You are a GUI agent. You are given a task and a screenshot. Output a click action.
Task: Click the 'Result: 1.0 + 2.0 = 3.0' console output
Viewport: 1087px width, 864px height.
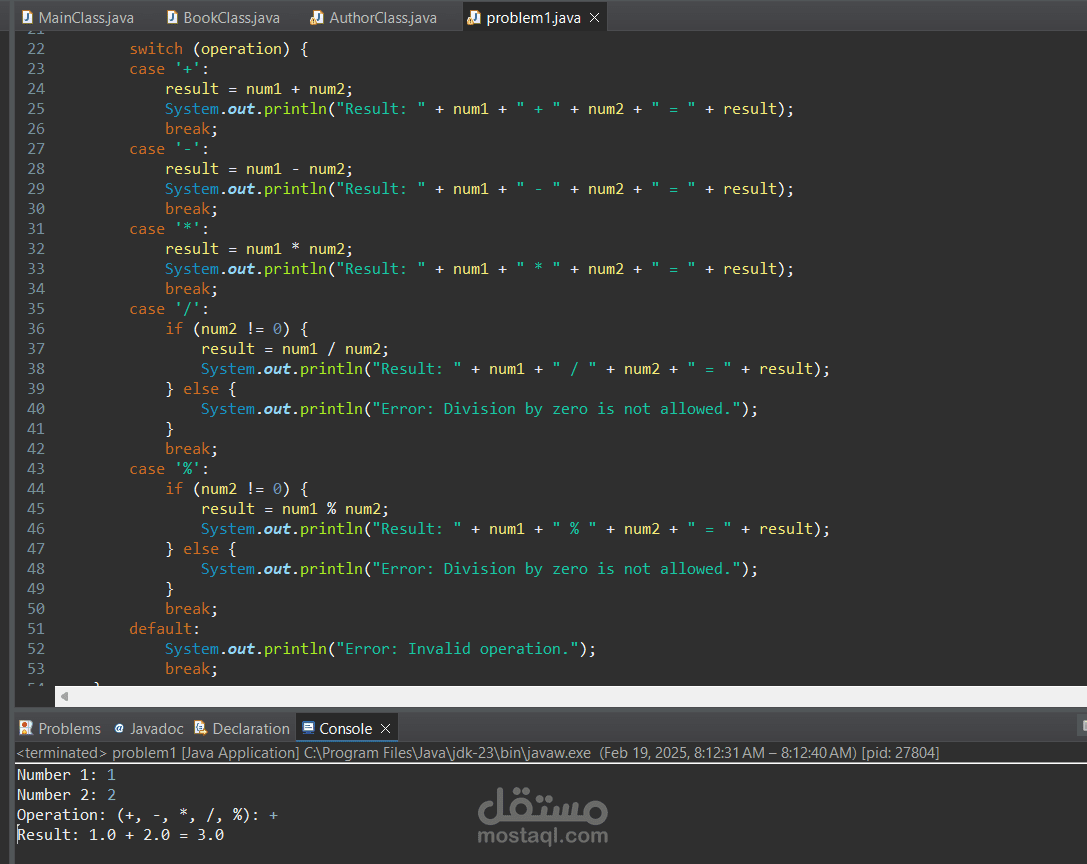click(121, 835)
